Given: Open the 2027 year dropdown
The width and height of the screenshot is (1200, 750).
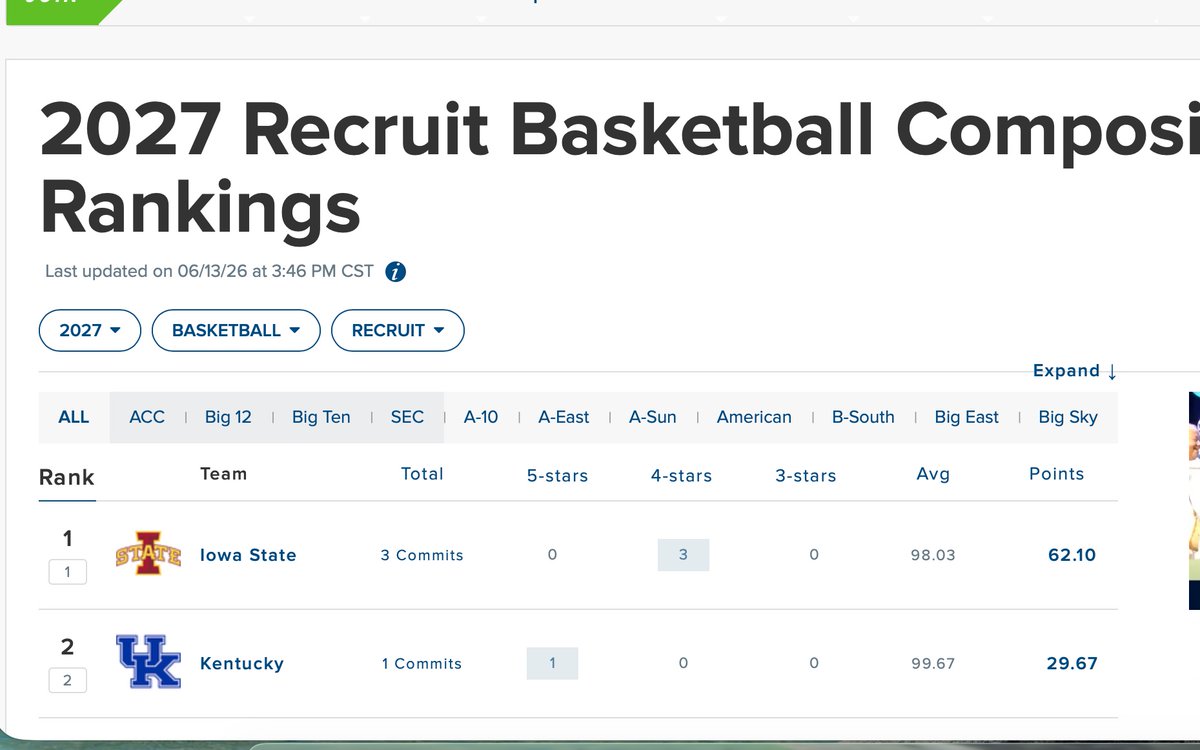Looking at the screenshot, I should tap(90, 330).
